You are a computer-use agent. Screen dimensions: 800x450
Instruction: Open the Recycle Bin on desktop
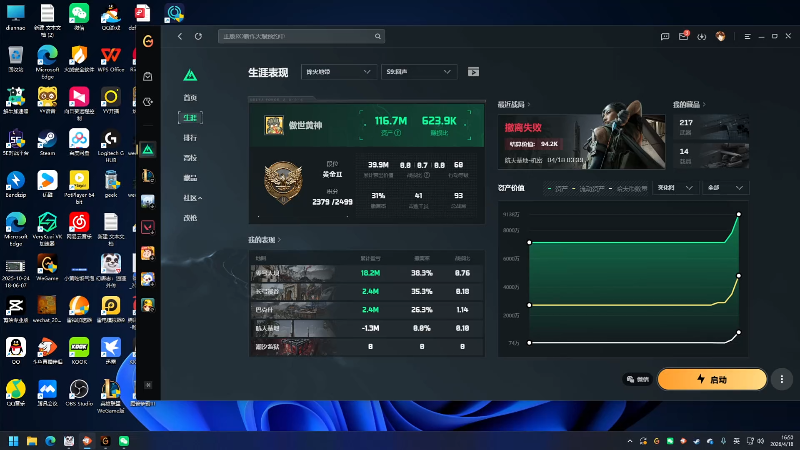click(15, 59)
